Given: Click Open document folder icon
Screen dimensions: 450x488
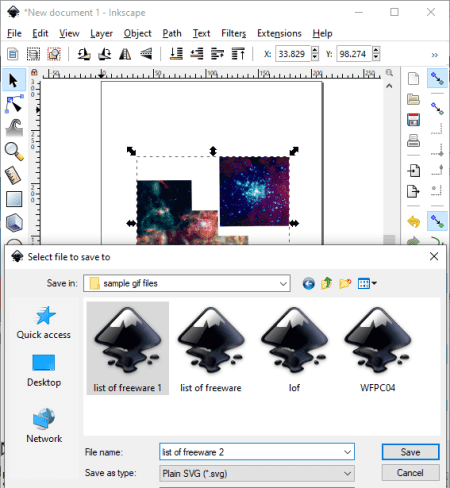Looking at the screenshot, I should pyautogui.click(x=413, y=99).
